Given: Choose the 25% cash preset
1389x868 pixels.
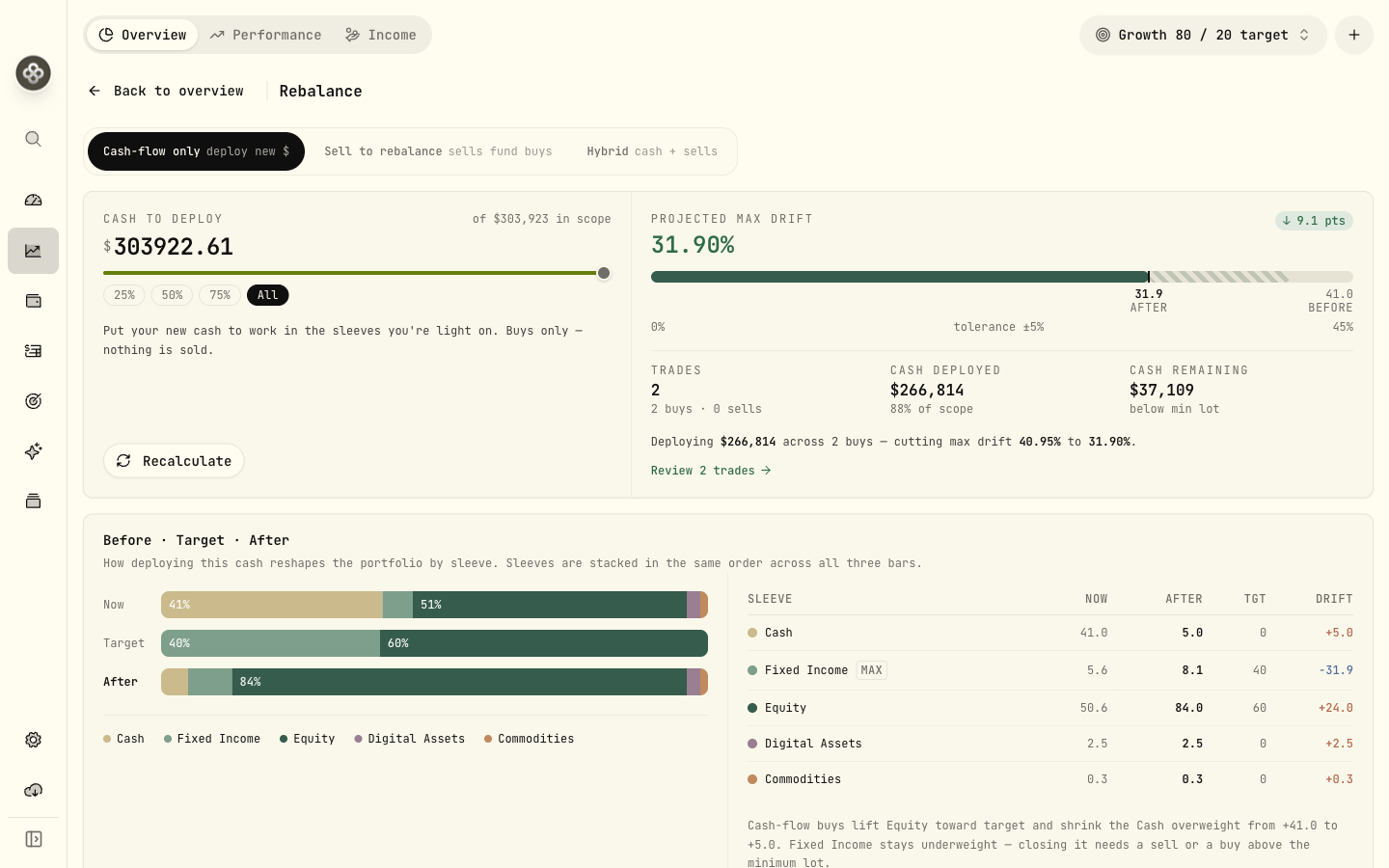Looking at the screenshot, I should coord(124,295).
